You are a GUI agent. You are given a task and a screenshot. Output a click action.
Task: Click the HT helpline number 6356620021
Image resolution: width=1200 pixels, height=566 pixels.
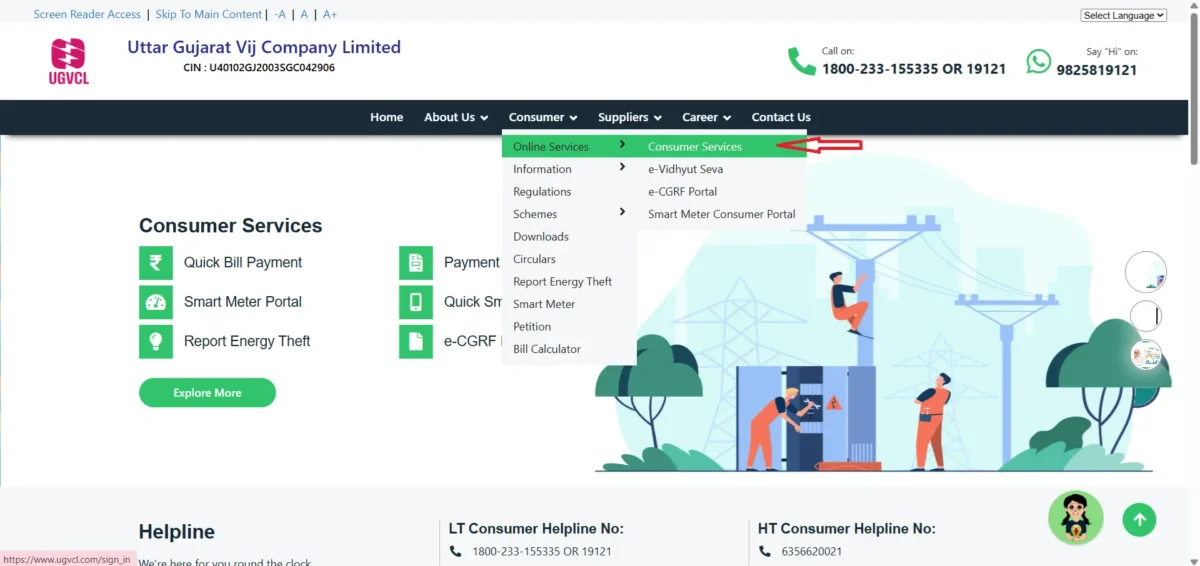pyautogui.click(x=811, y=551)
